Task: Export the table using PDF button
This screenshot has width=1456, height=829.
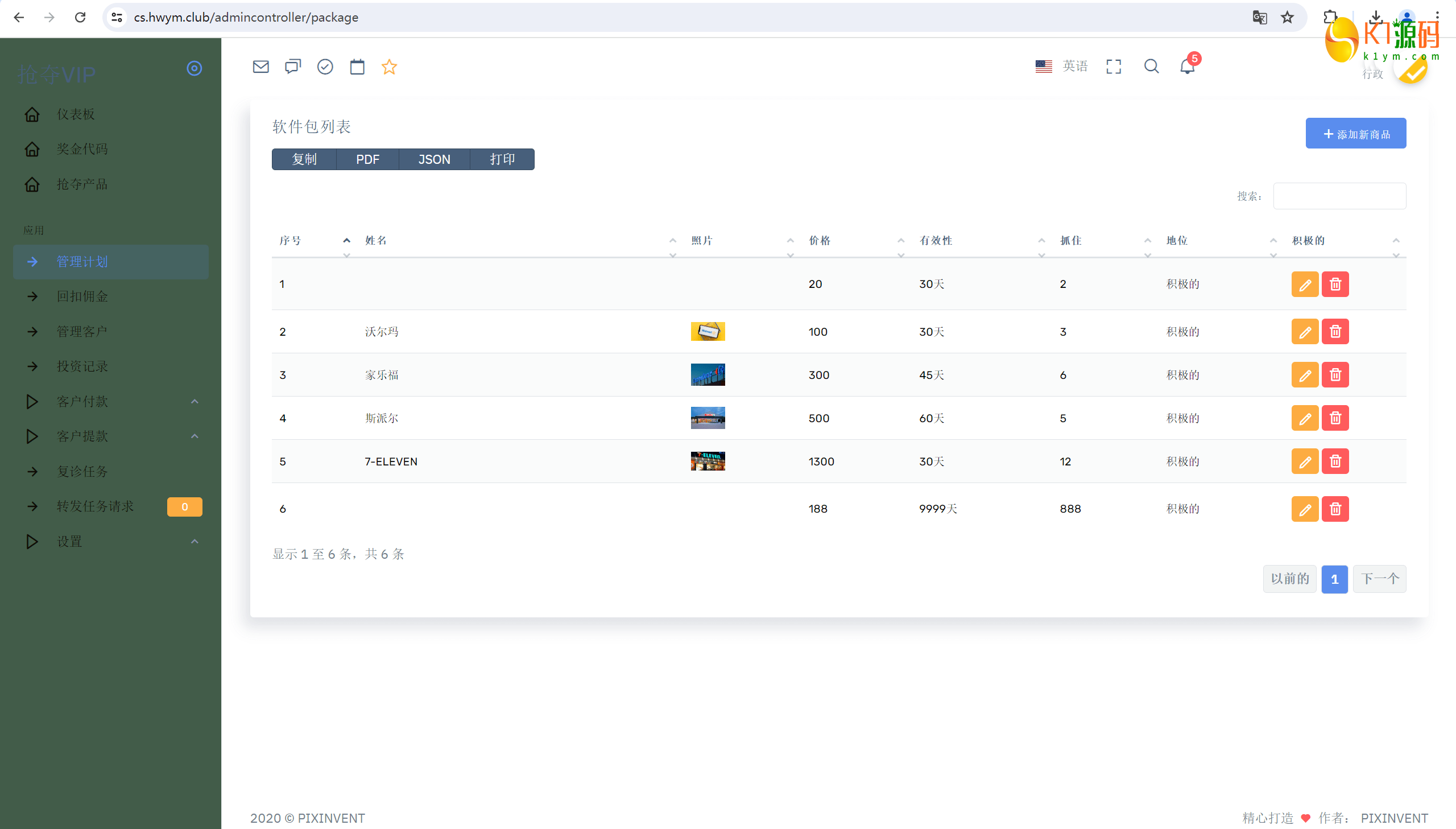Action: pyautogui.click(x=367, y=159)
